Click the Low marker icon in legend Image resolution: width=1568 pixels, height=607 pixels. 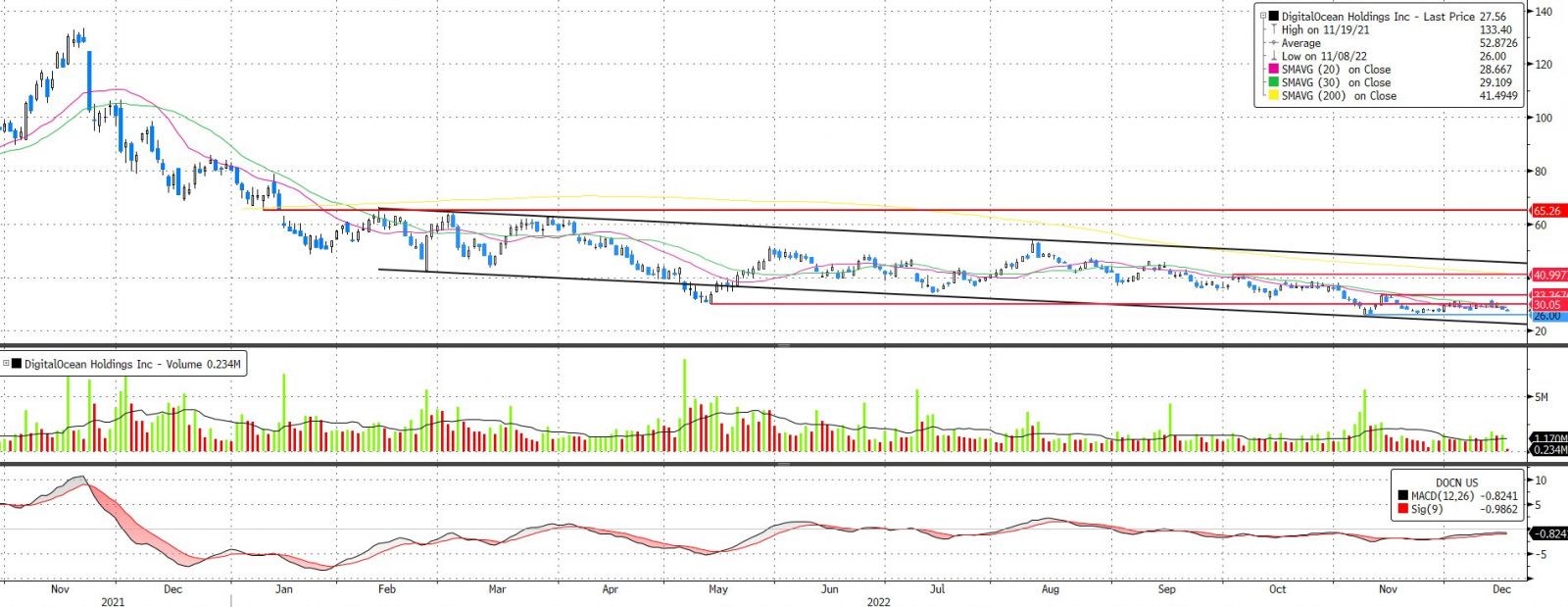[x=1273, y=57]
